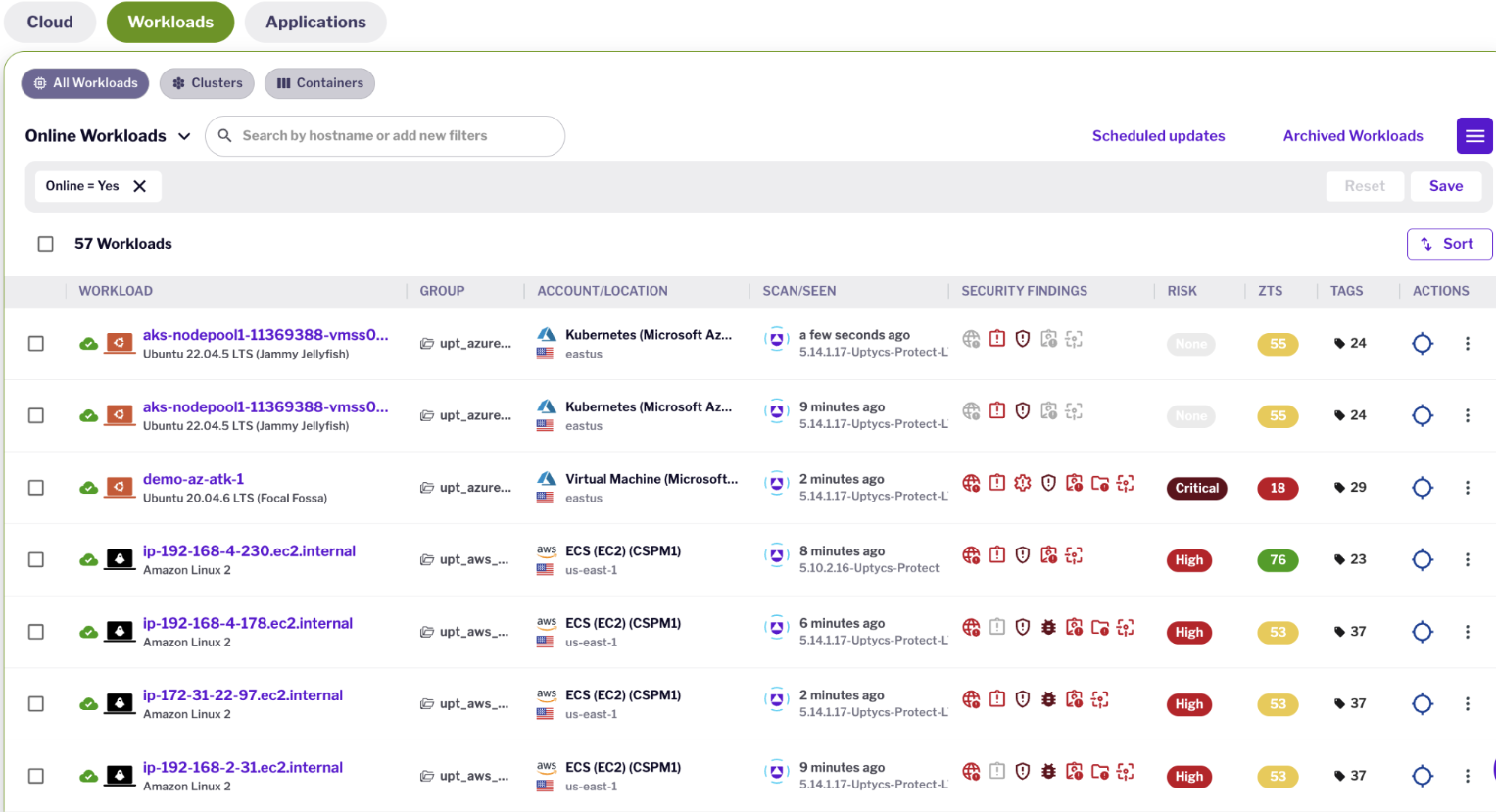1496x812 pixels.
Task: Click the target action icon for demo-az-atk-1
Action: coord(1423,488)
